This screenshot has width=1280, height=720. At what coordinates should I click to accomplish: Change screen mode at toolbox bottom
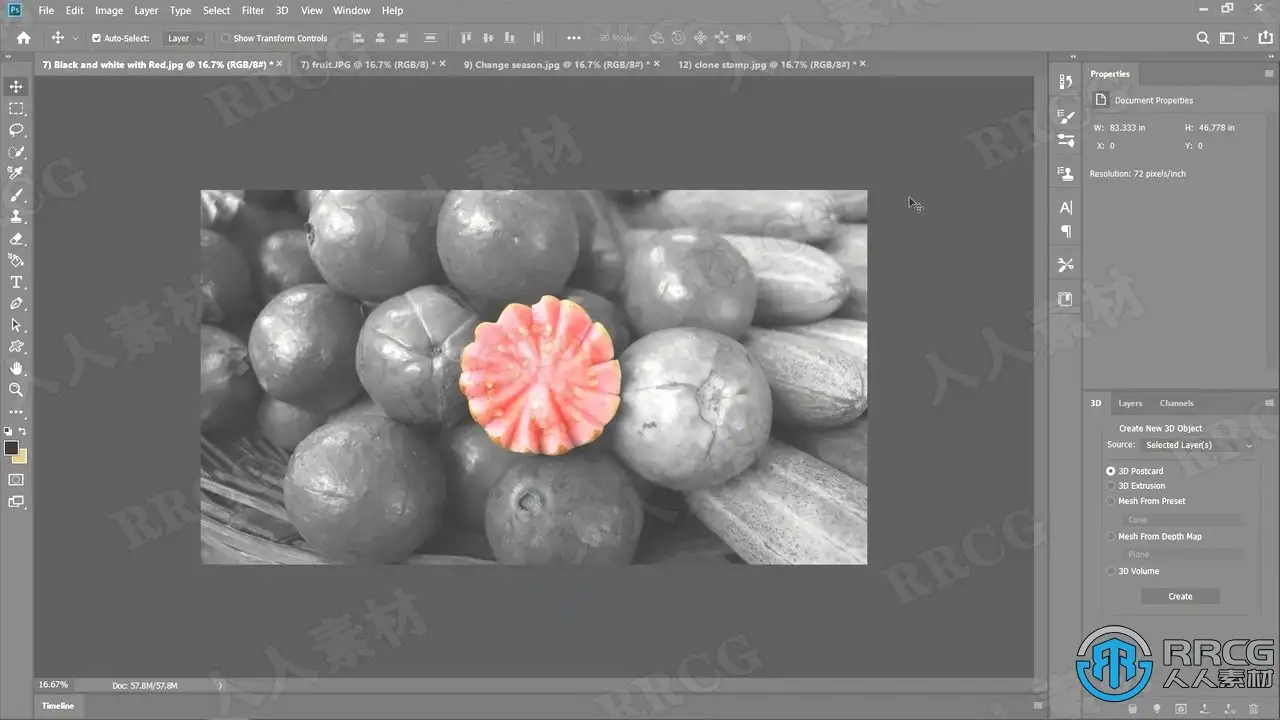[16, 501]
